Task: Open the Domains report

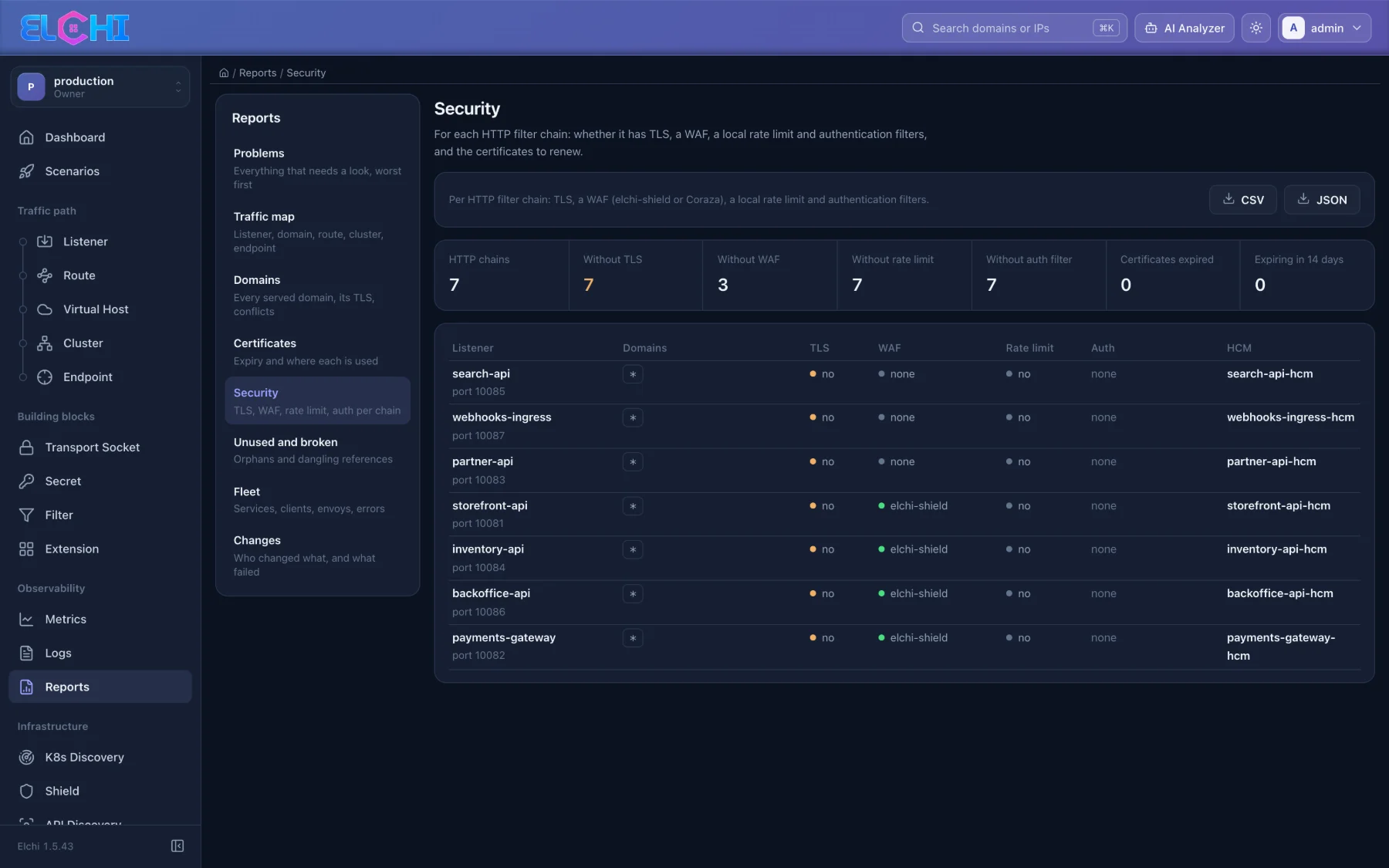Action: [x=317, y=295]
